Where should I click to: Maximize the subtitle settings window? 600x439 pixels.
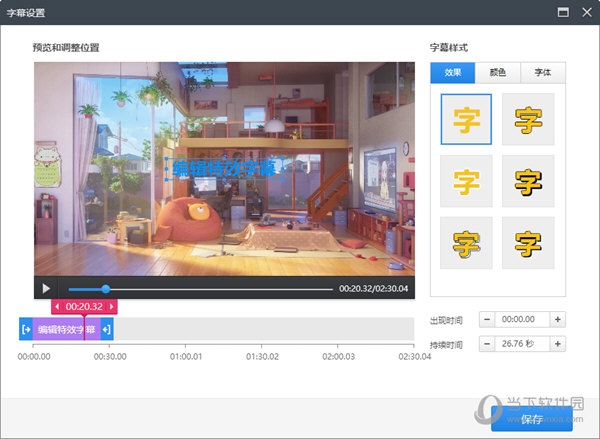(x=563, y=12)
